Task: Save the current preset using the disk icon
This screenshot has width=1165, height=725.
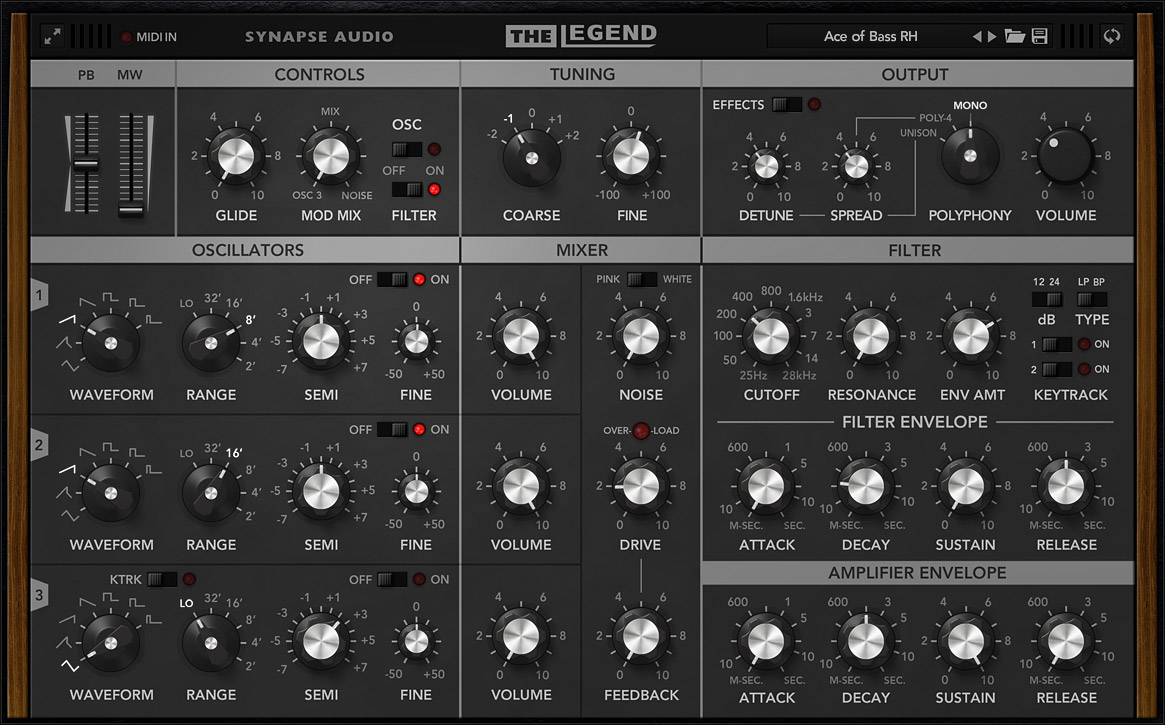Action: [x=1039, y=36]
